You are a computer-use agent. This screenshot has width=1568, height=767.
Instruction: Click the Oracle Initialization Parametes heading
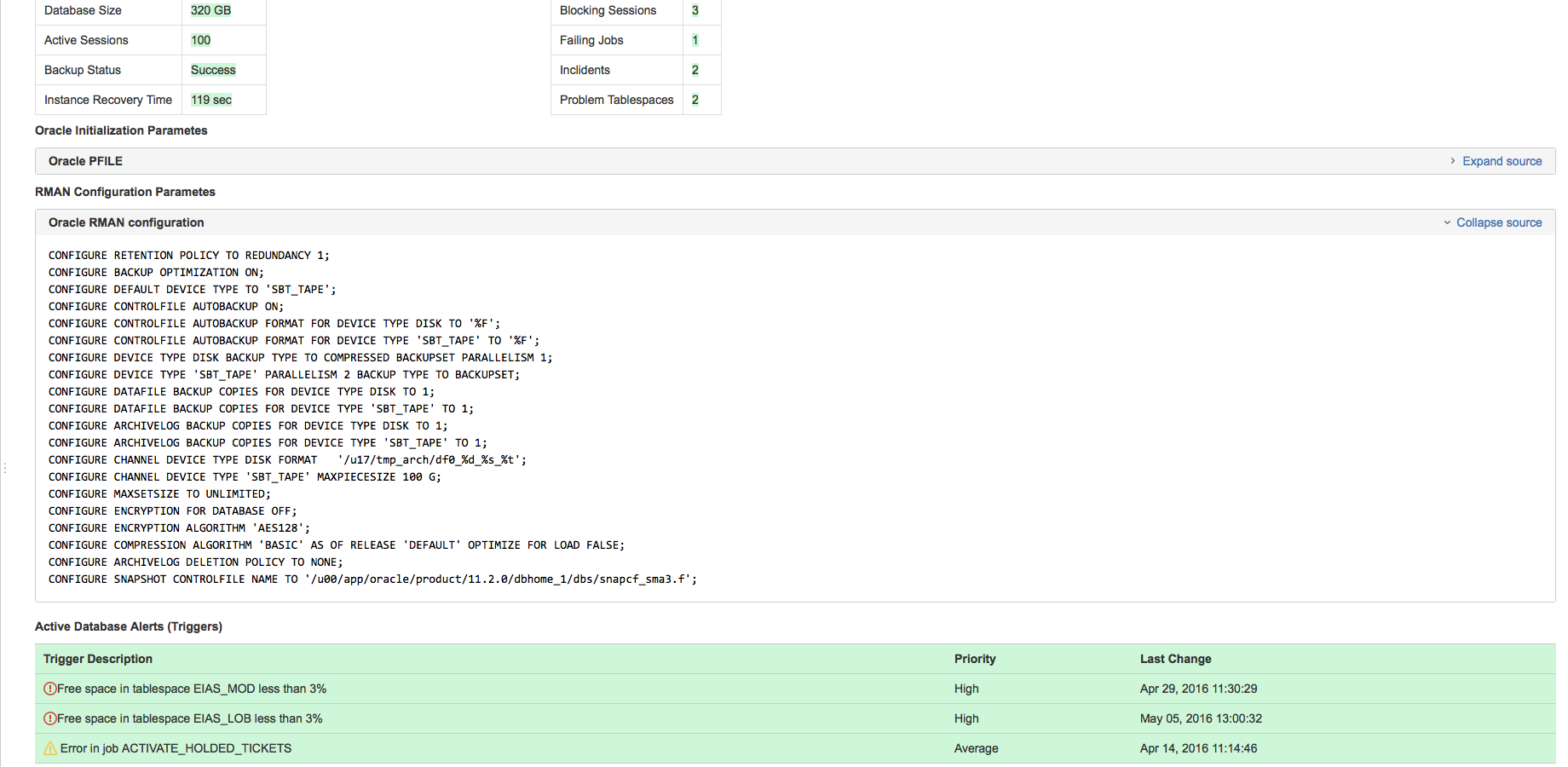[121, 130]
